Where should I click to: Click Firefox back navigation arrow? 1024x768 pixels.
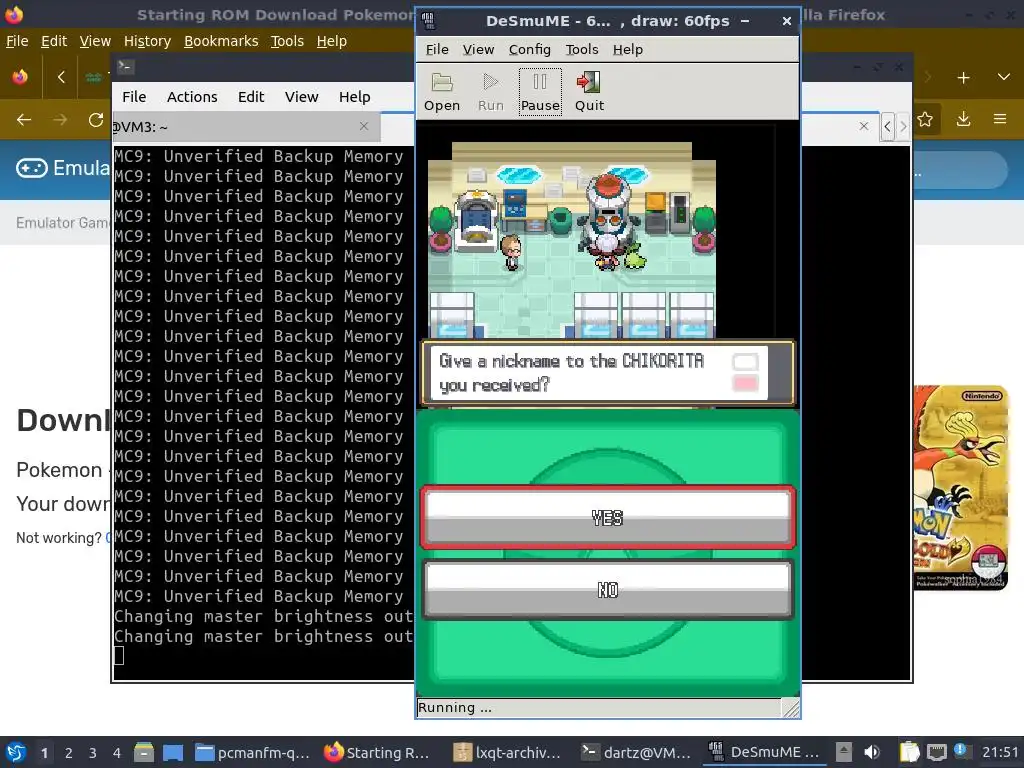pyautogui.click(x=24, y=120)
